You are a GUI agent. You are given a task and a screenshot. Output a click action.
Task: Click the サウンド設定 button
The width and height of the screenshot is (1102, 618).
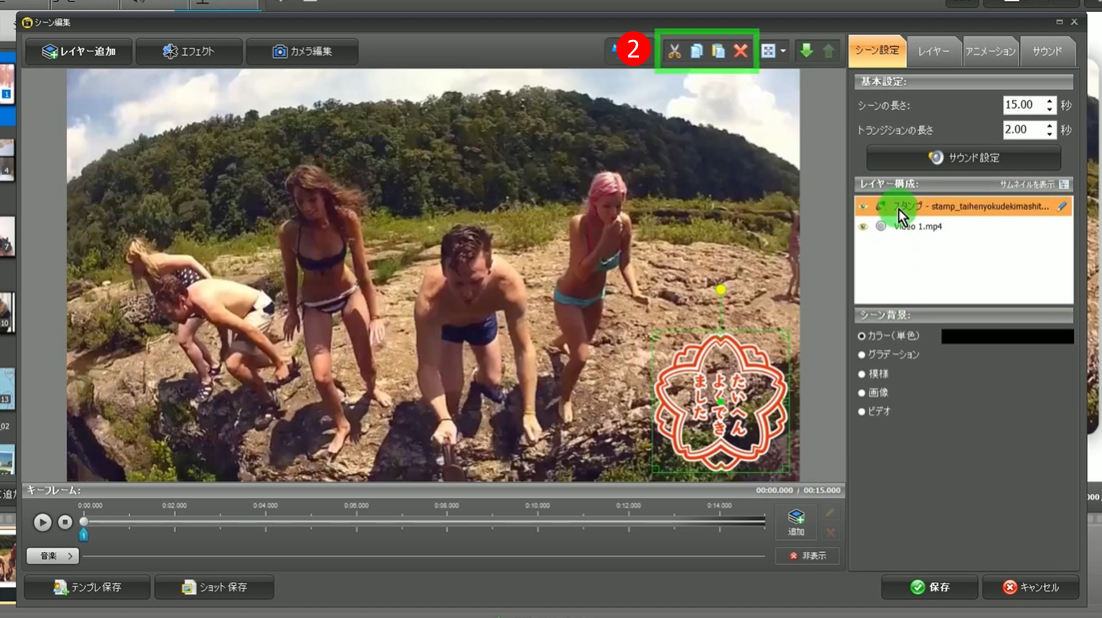tap(963, 158)
